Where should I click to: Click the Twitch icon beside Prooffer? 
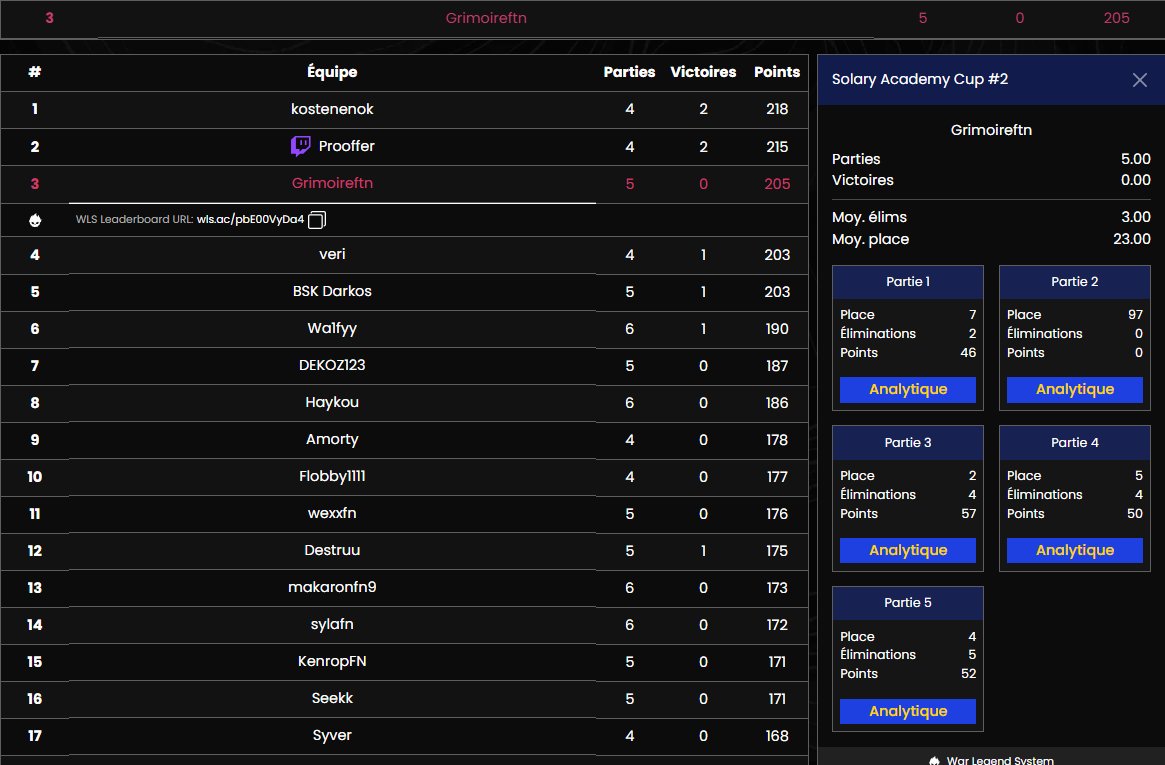[300, 146]
